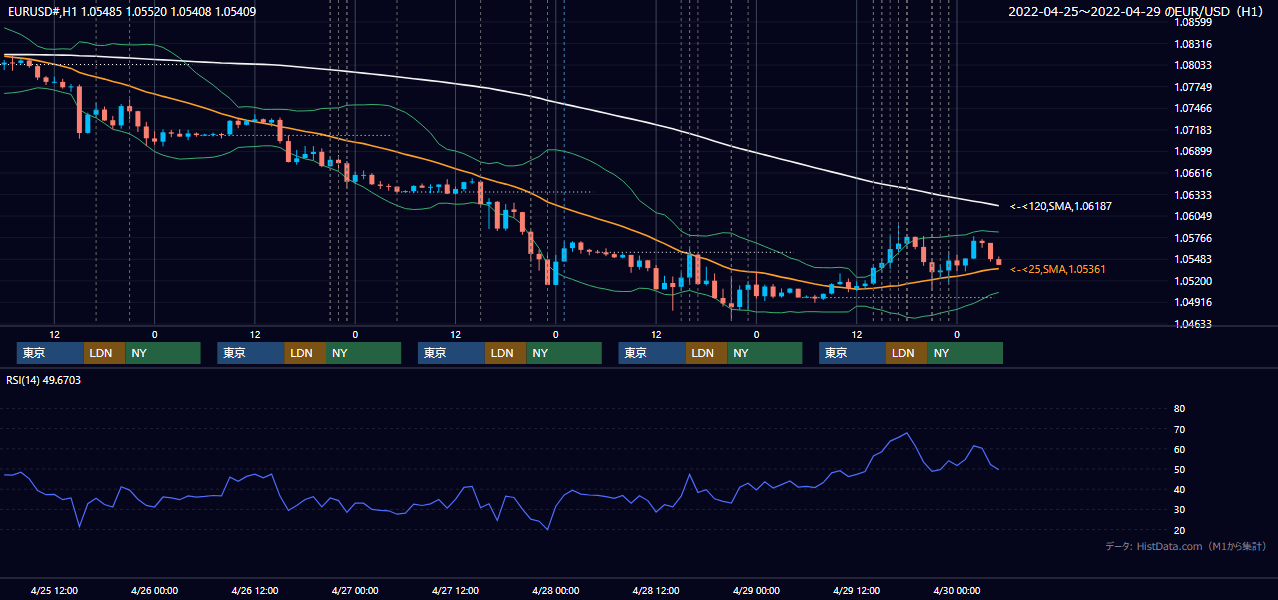Click price axis value 1.07183
This screenshot has height=600, width=1278.
1192,130
